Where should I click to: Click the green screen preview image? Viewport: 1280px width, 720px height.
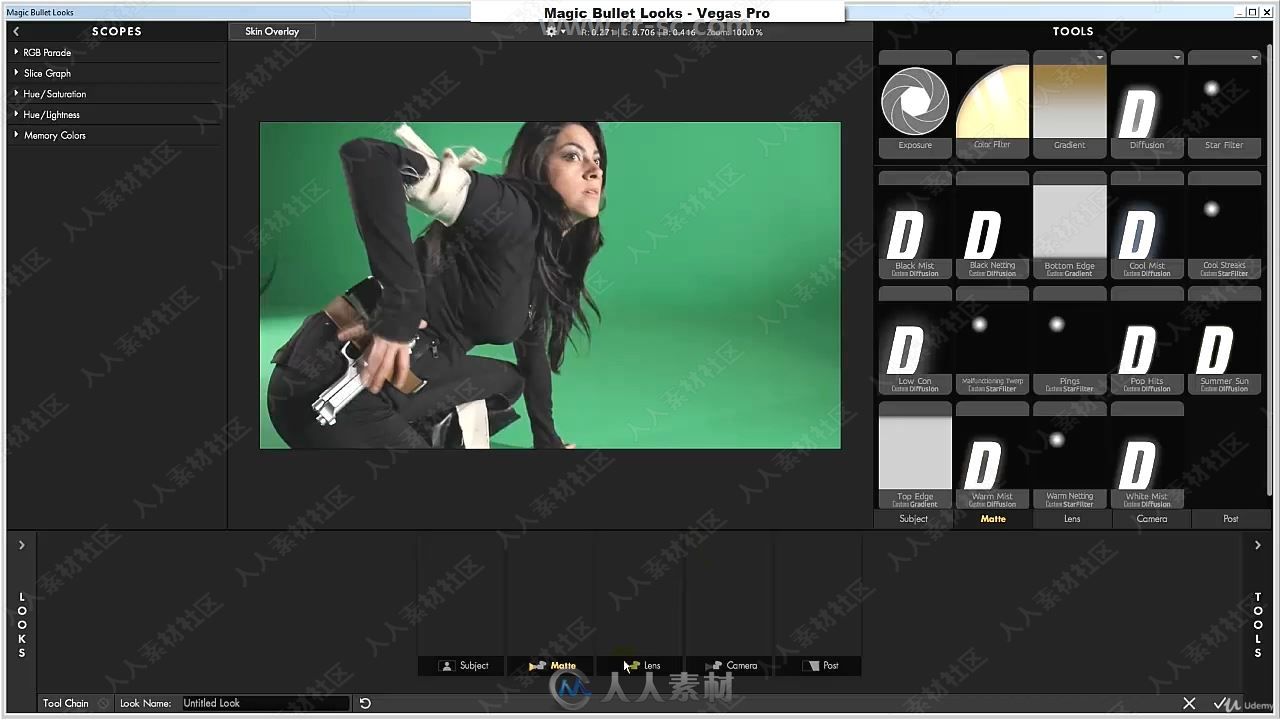coord(550,286)
